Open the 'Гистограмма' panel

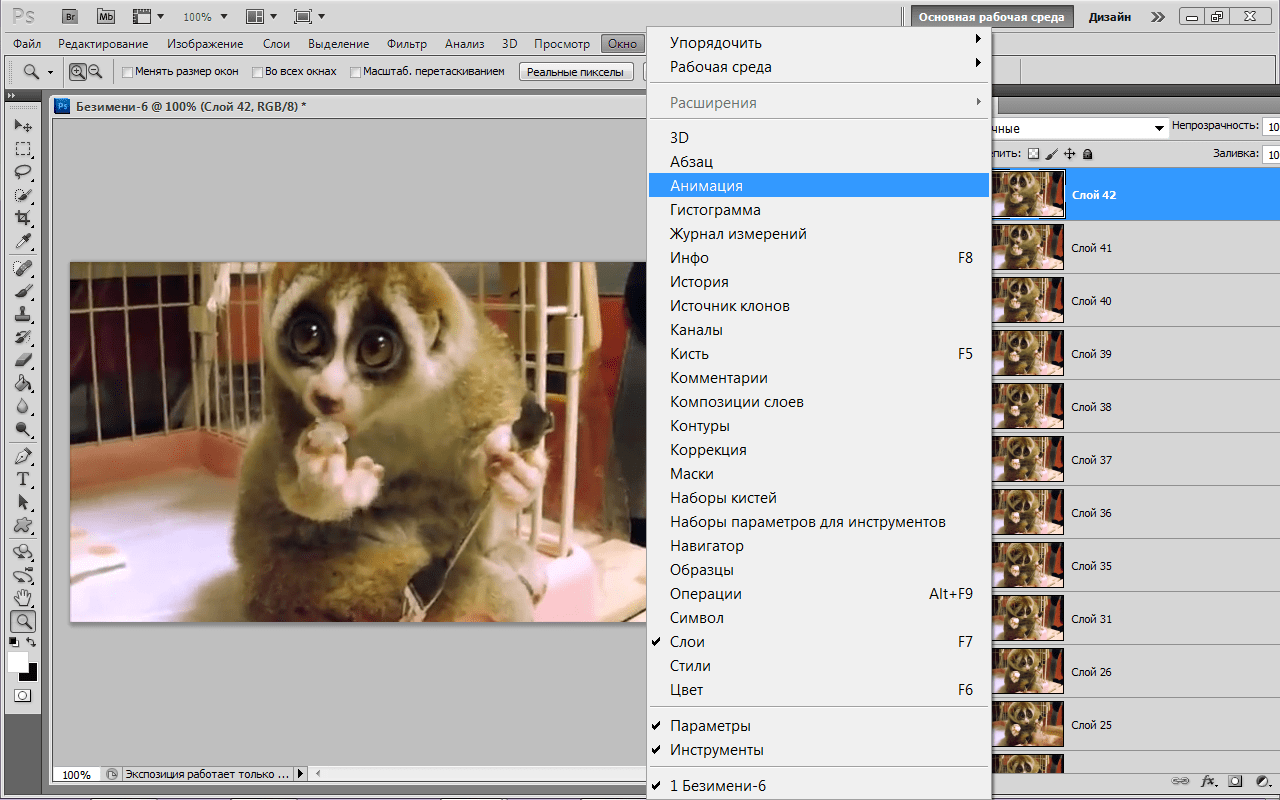819,210
